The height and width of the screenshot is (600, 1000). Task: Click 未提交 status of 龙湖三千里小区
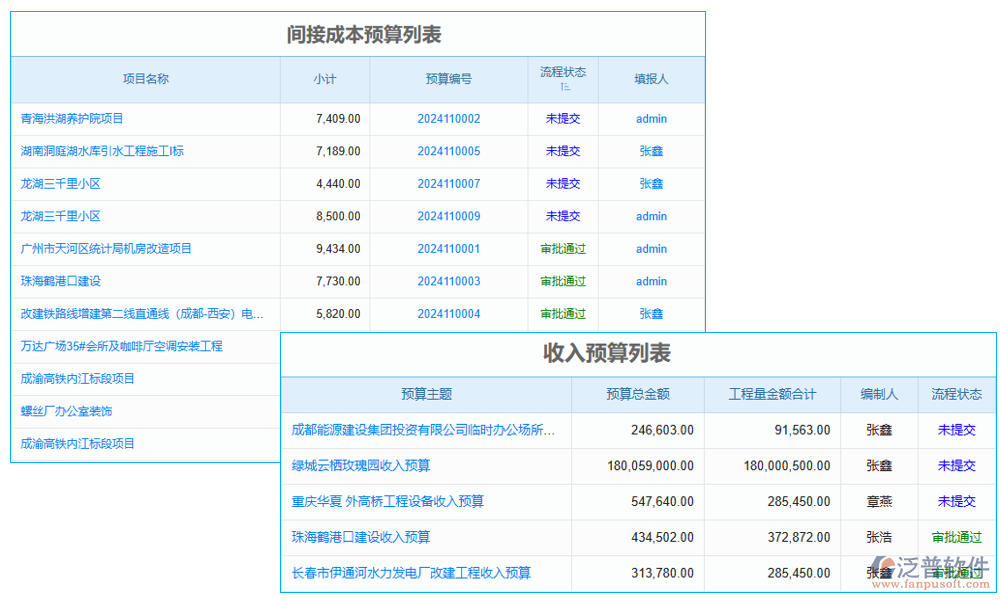point(562,184)
